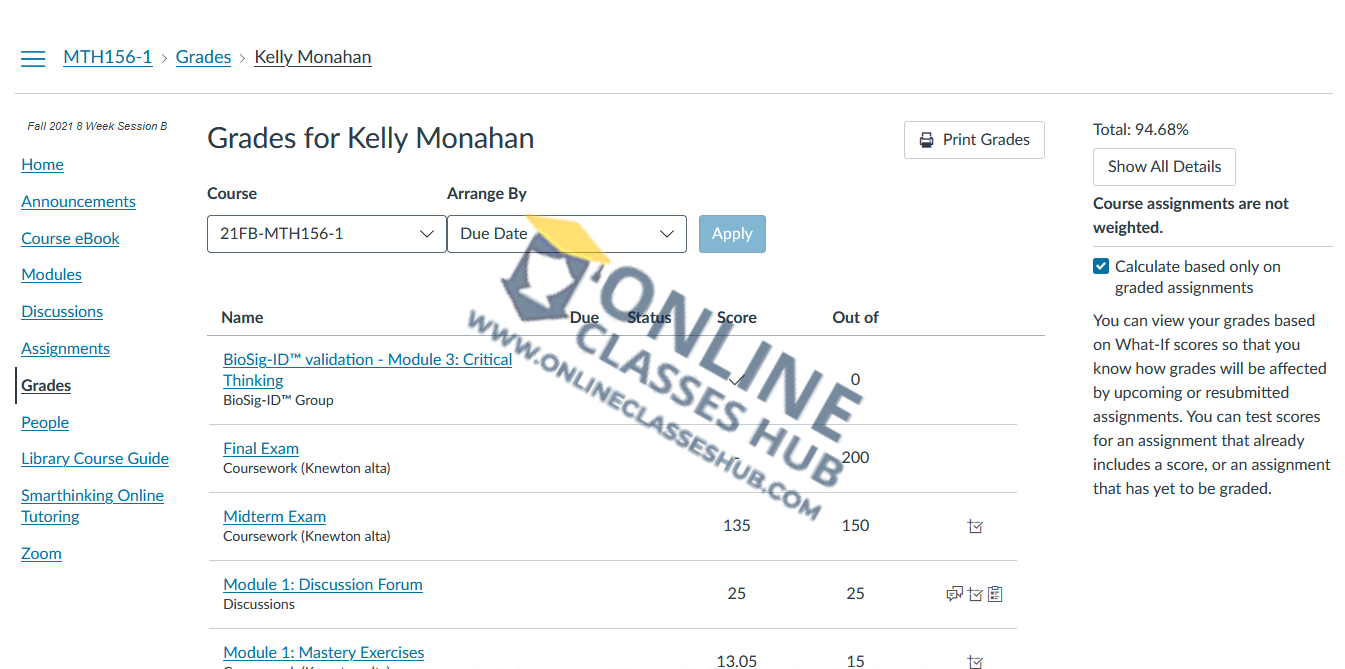This screenshot has width=1345, height=669.
Task: Open the MTH156-1 breadcrumb link
Action: [x=107, y=57]
